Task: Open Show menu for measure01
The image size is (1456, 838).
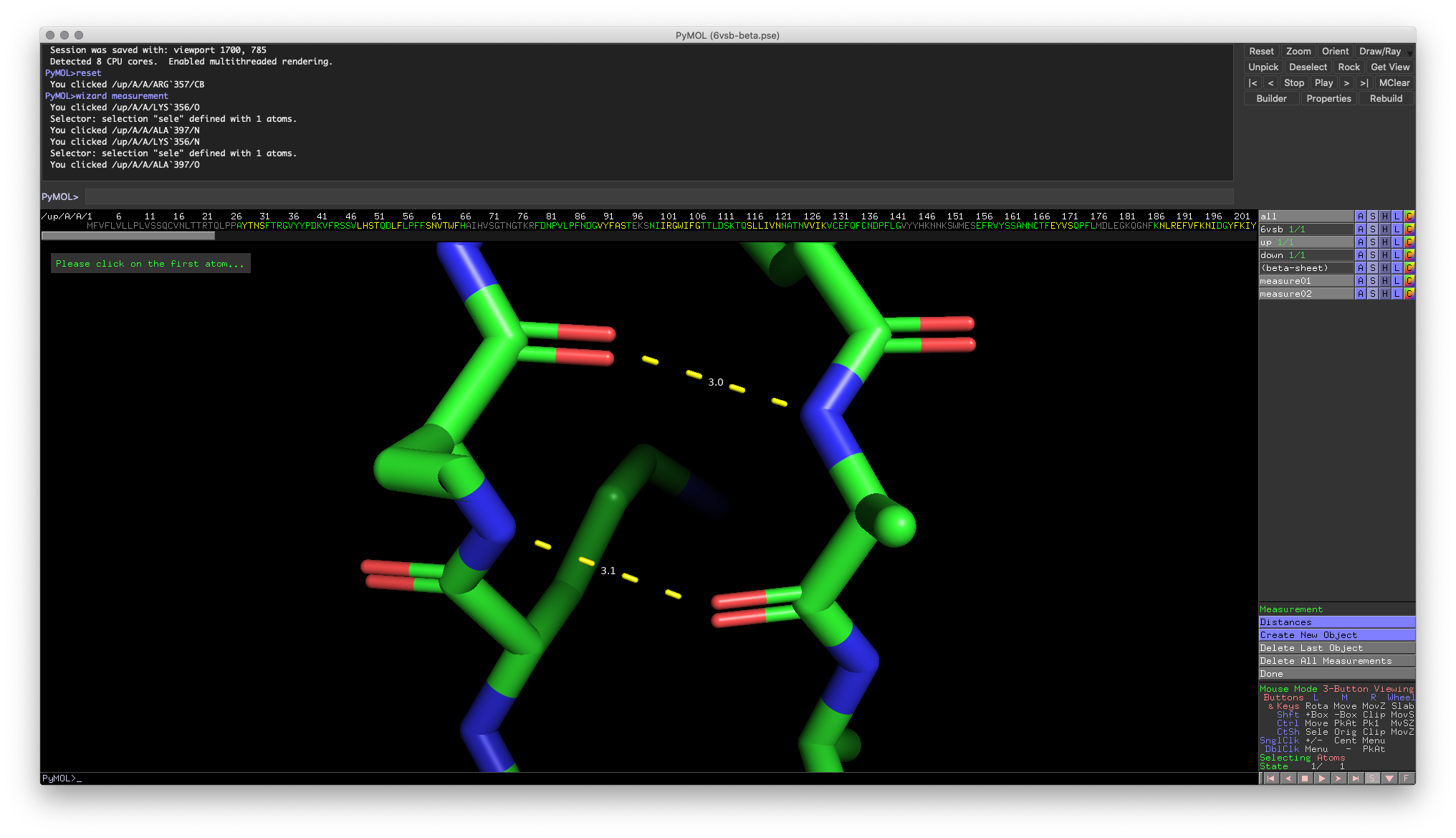Action: 1372,281
